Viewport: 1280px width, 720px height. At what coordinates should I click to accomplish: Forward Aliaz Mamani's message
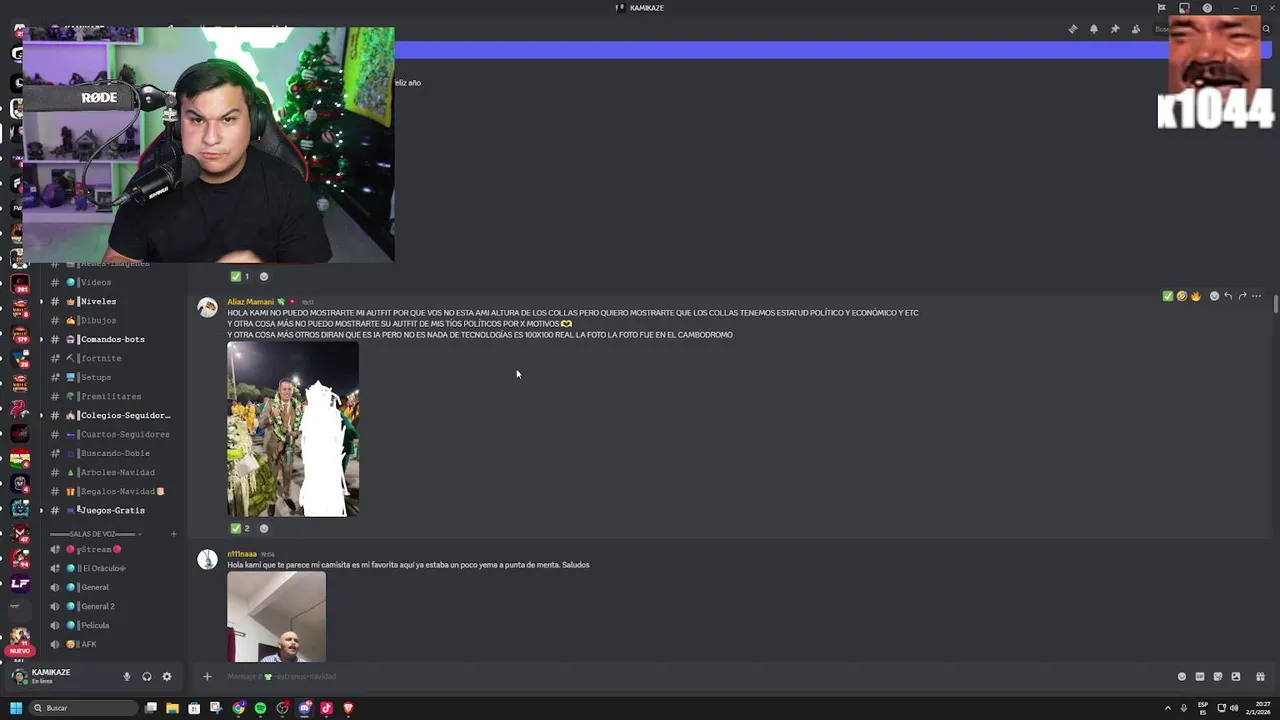[1242, 296]
